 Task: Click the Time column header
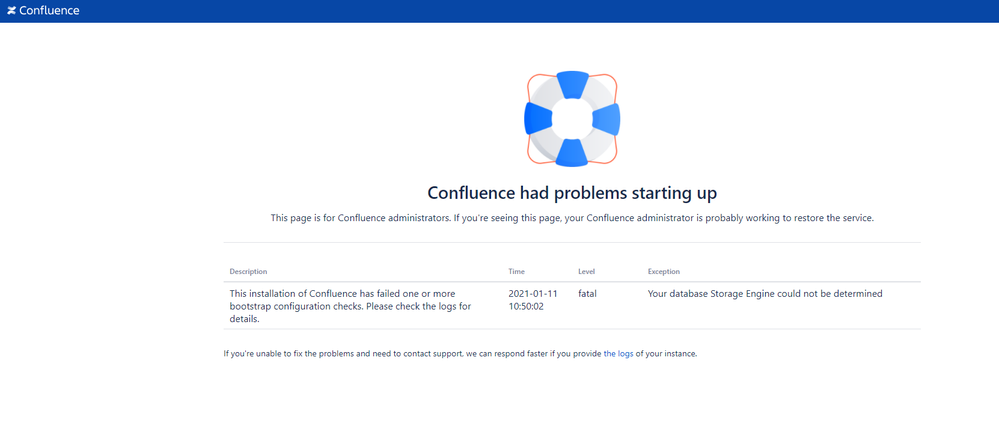[517, 271]
